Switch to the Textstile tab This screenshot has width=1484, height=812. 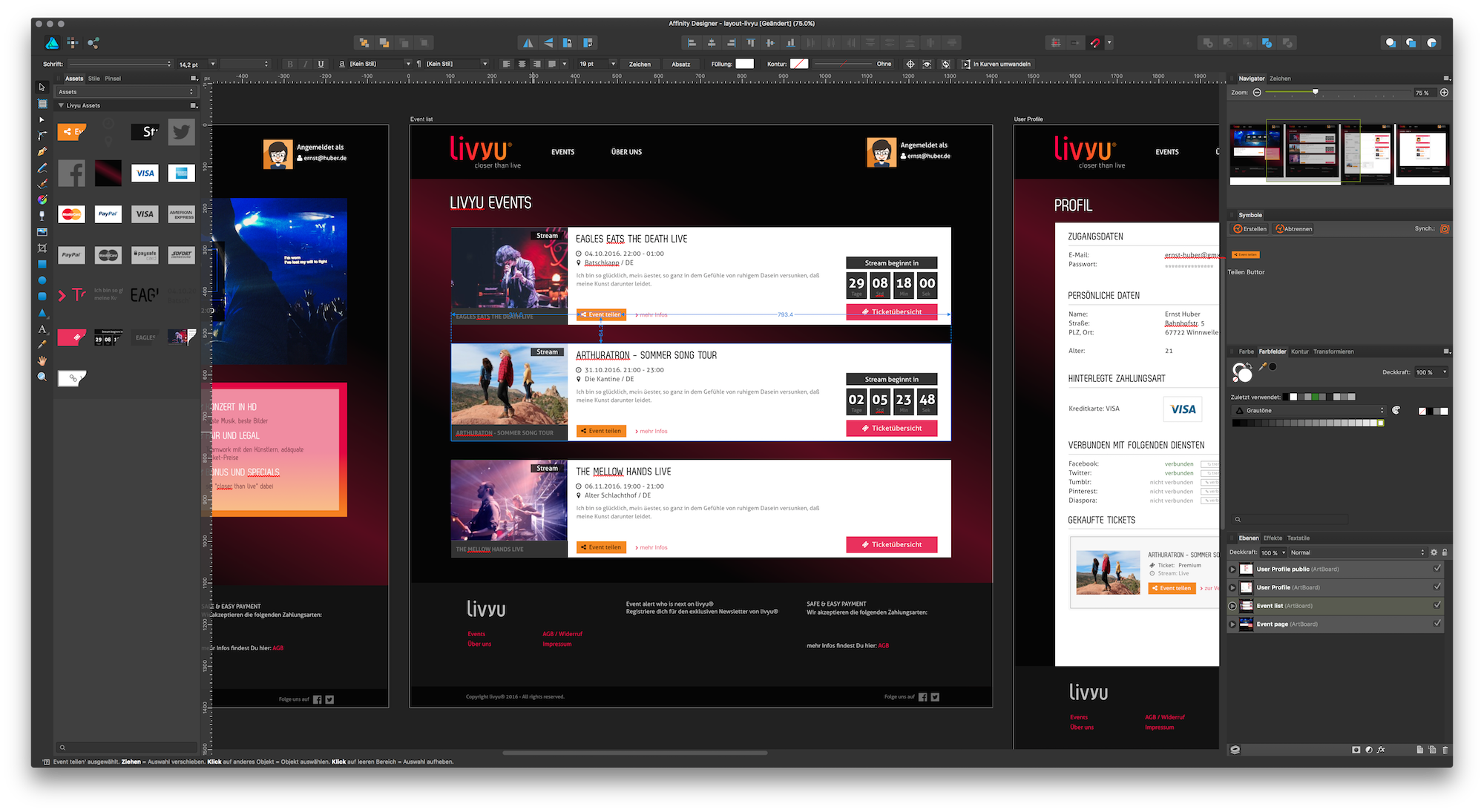click(x=1298, y=538)
